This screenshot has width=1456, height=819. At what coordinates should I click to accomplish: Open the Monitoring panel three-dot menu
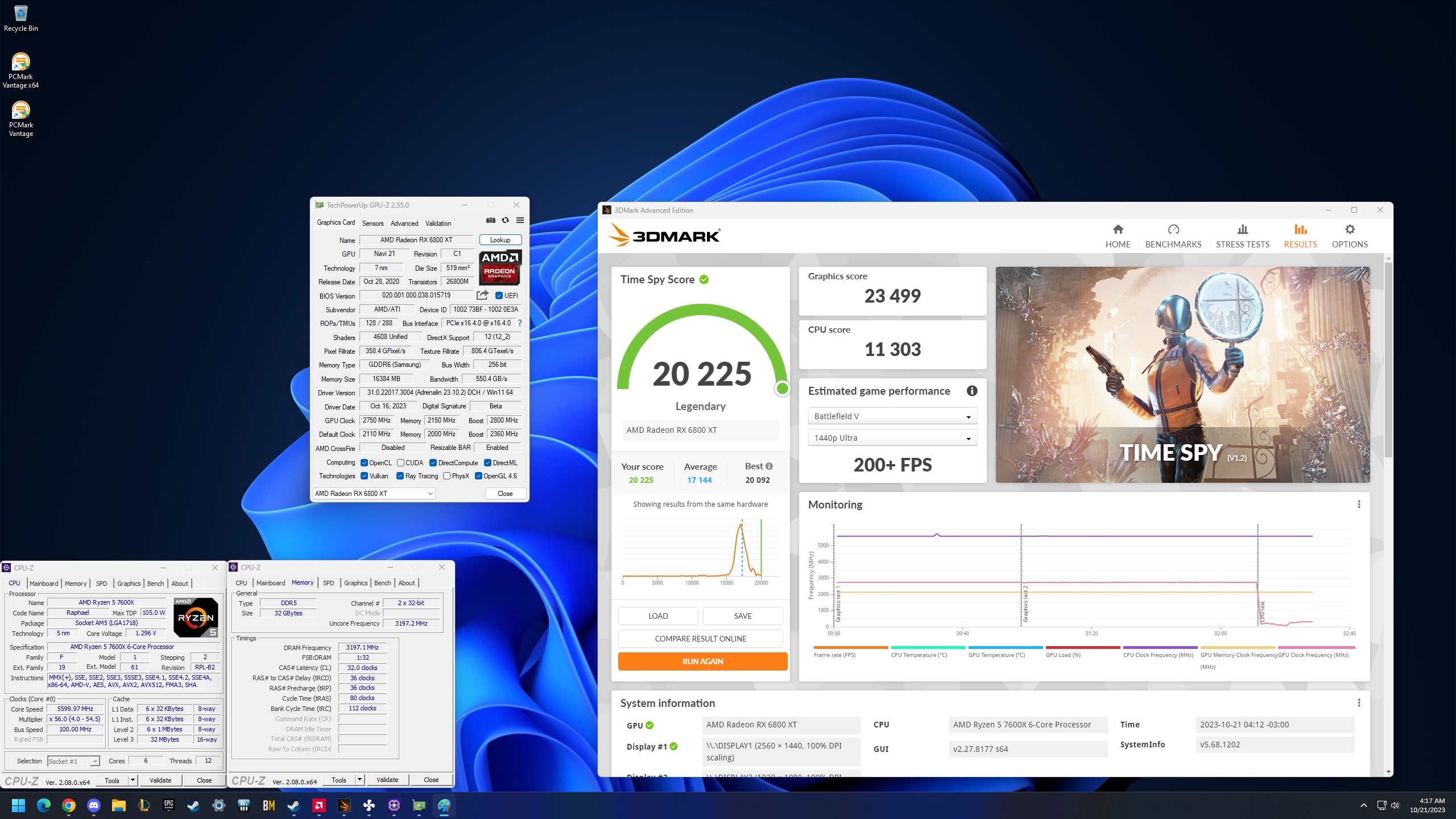pos(1359,504)
